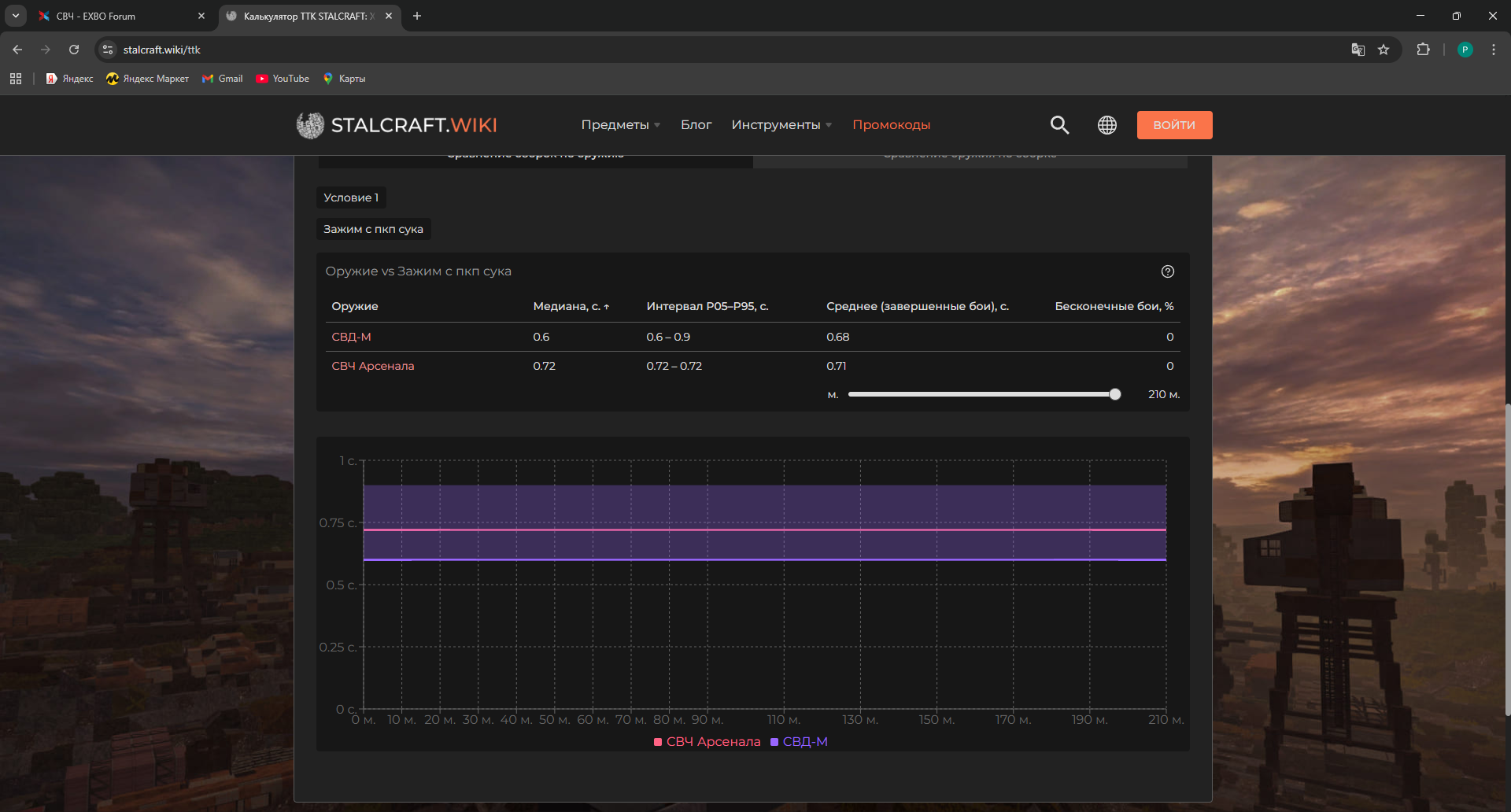Expand the Предметы menu
Screen dimensions: 1511x812
click(621, 125)
